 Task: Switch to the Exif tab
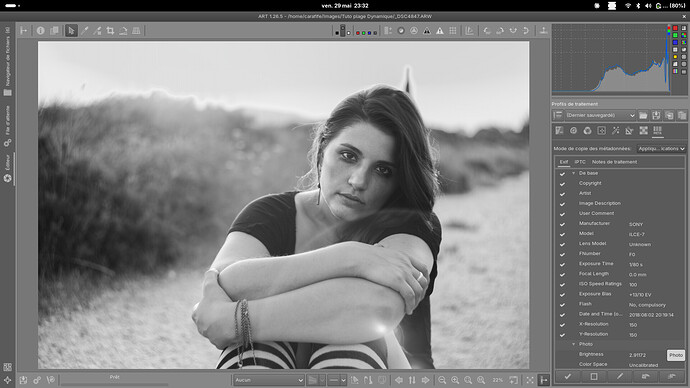[564, 162]
